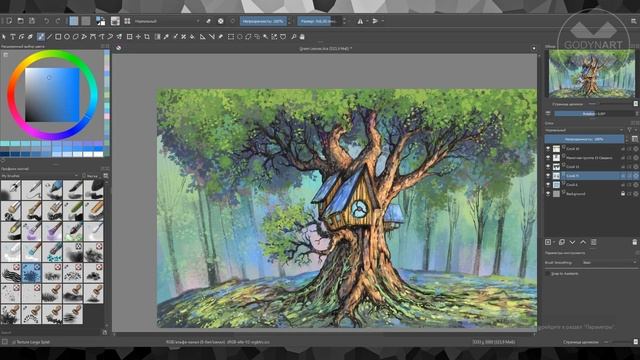This screenshot has height=360, width=640.
Task: Select the Gradient tool
Action: click(158, 37)
